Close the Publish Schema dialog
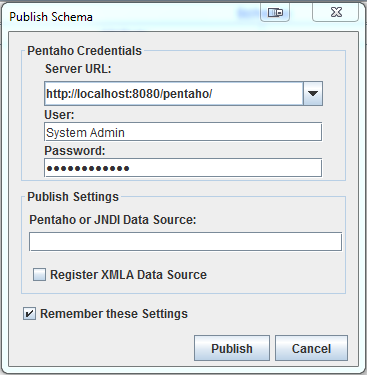 click(336, 13)
